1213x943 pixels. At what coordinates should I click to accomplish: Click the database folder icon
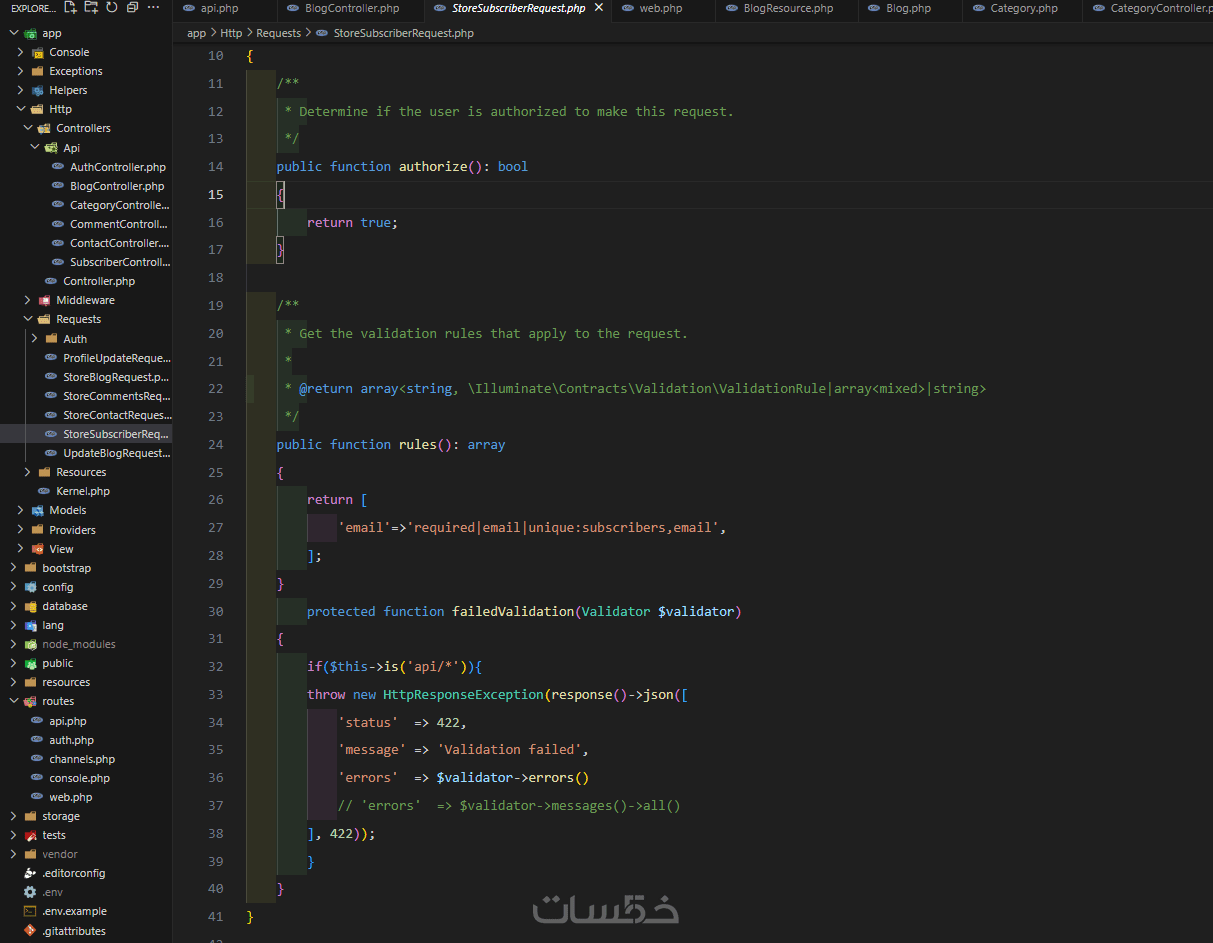tap(31, 606)
